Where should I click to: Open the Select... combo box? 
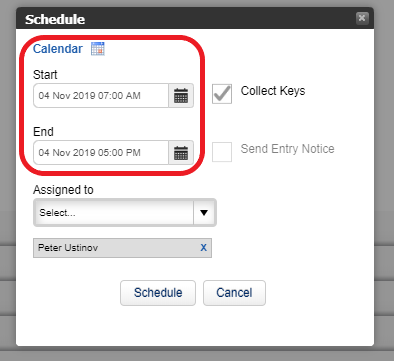(125, 213)
